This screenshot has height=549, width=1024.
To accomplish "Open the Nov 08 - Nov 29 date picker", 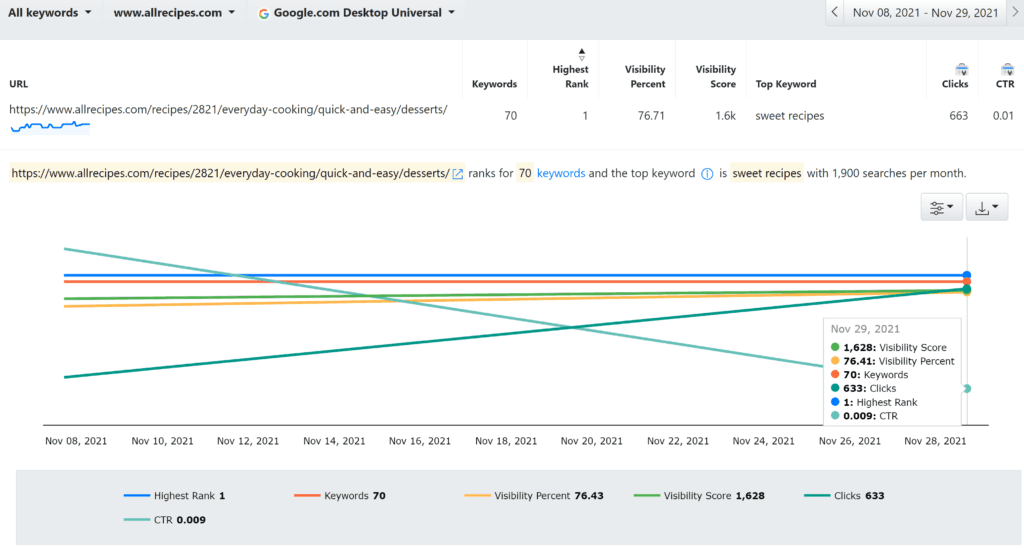I will tap(925, 12).
